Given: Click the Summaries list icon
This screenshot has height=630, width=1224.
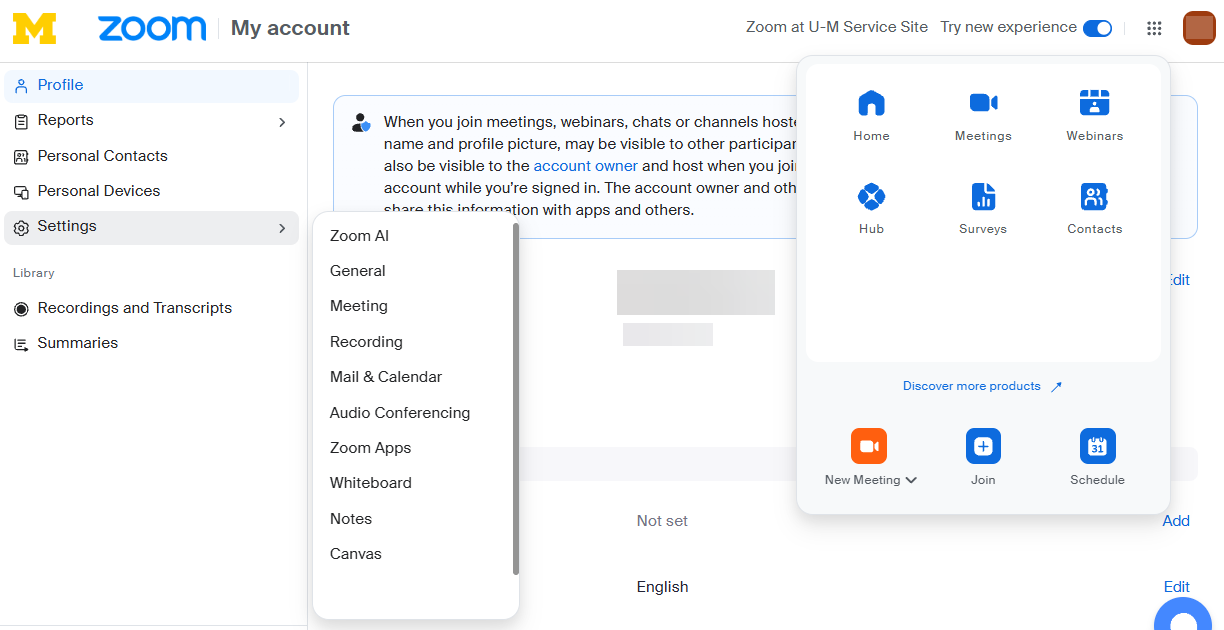Looking at the screenshot, I should (x=21, y=344).
